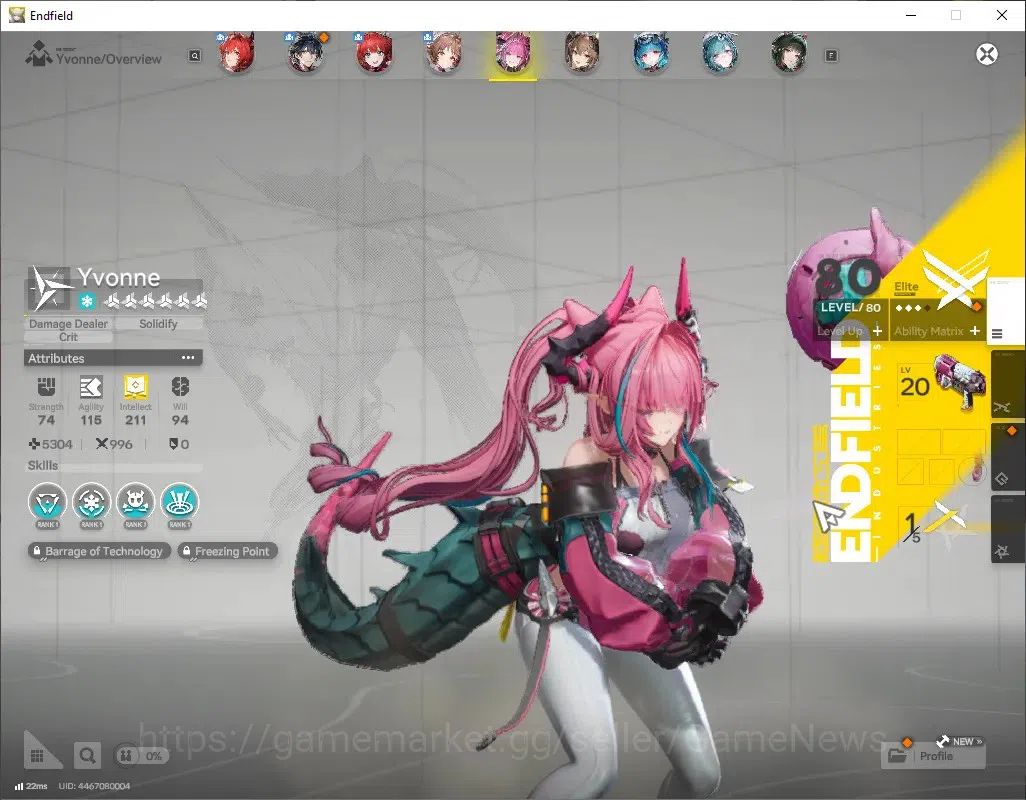Click the highlighted Intellect book icon
Viewport: 1026px width, 800px height.
click(x=135, y=387)
